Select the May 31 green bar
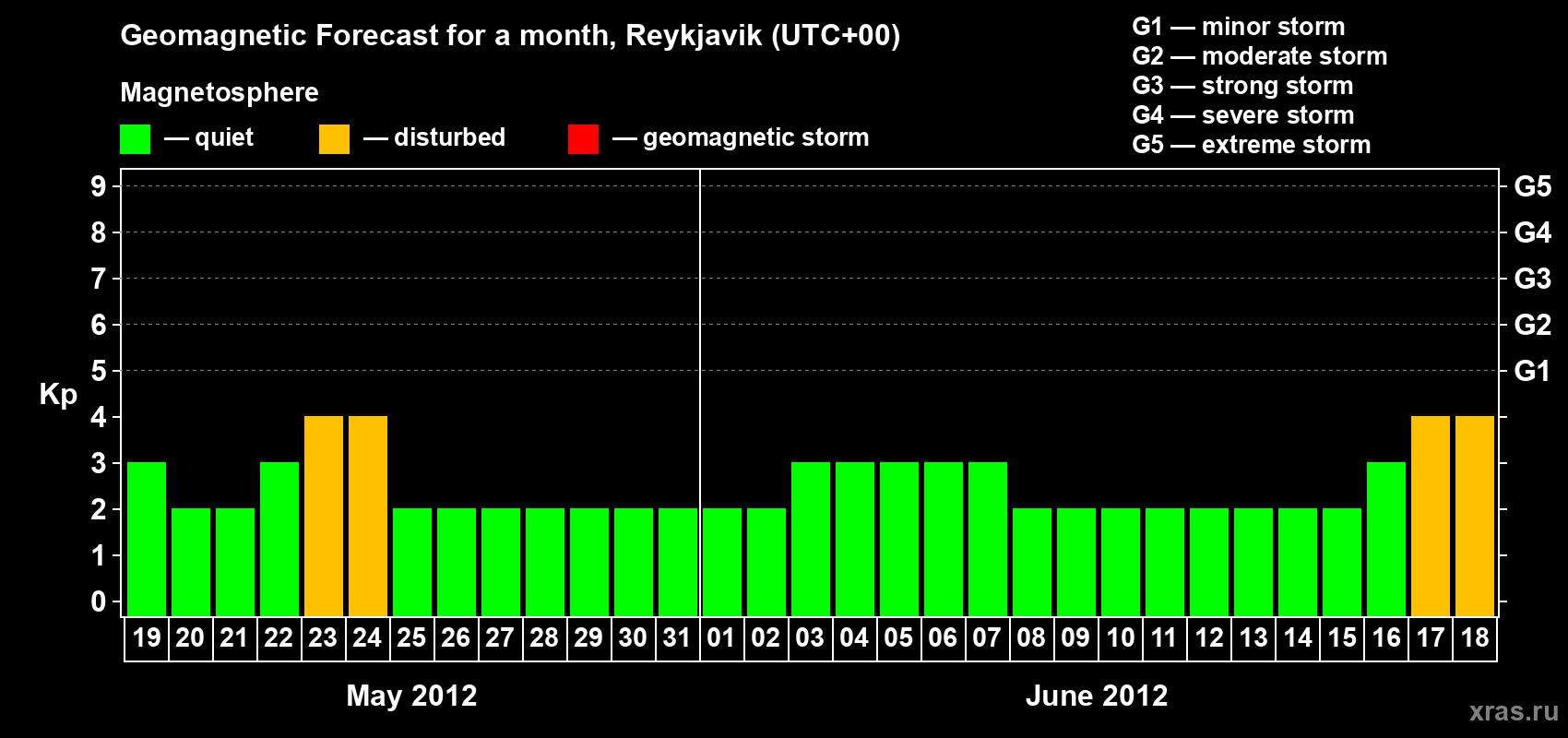1568x738 pixels. [678, 563]
